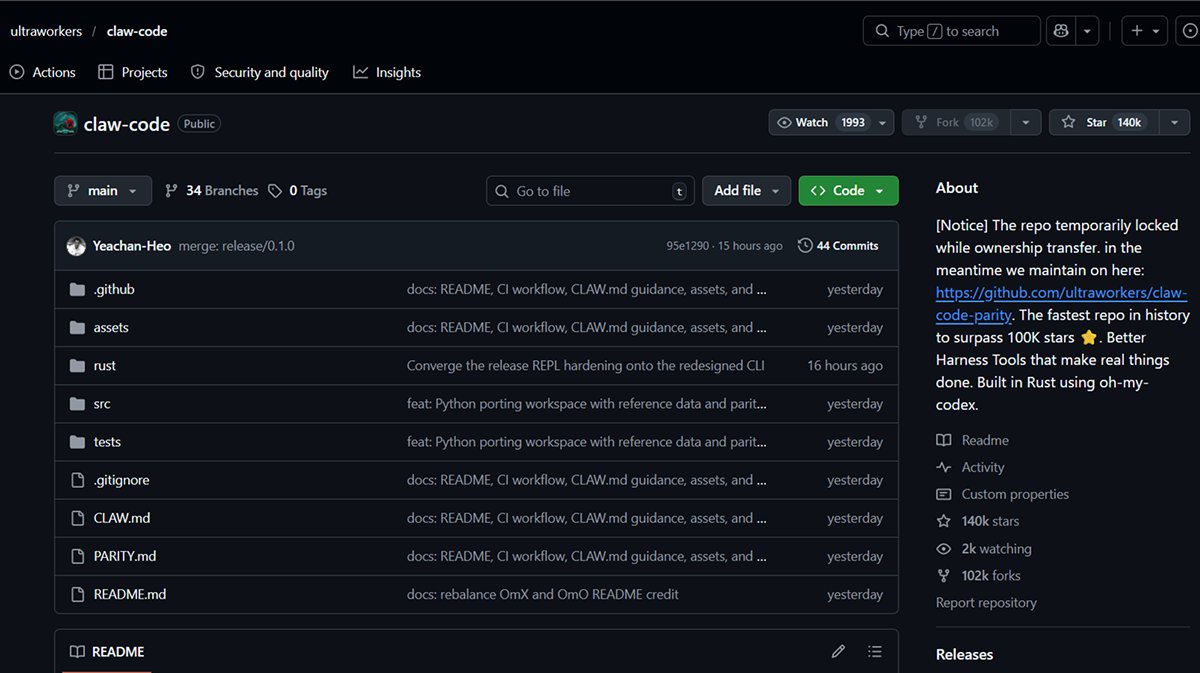The width and height of the screenshot is (1200, 673).
Task: View the 34 Branches link
Action: pos(211,190)
